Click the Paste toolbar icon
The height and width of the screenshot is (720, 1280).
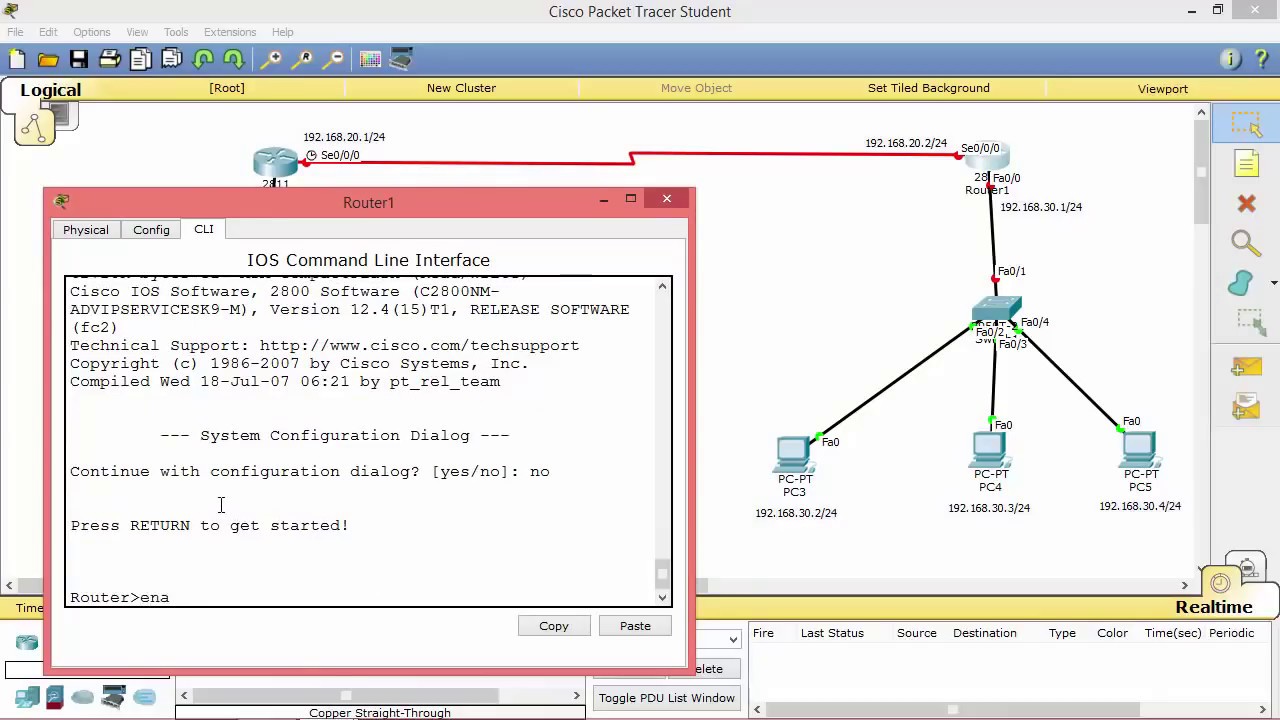(171, 60)
